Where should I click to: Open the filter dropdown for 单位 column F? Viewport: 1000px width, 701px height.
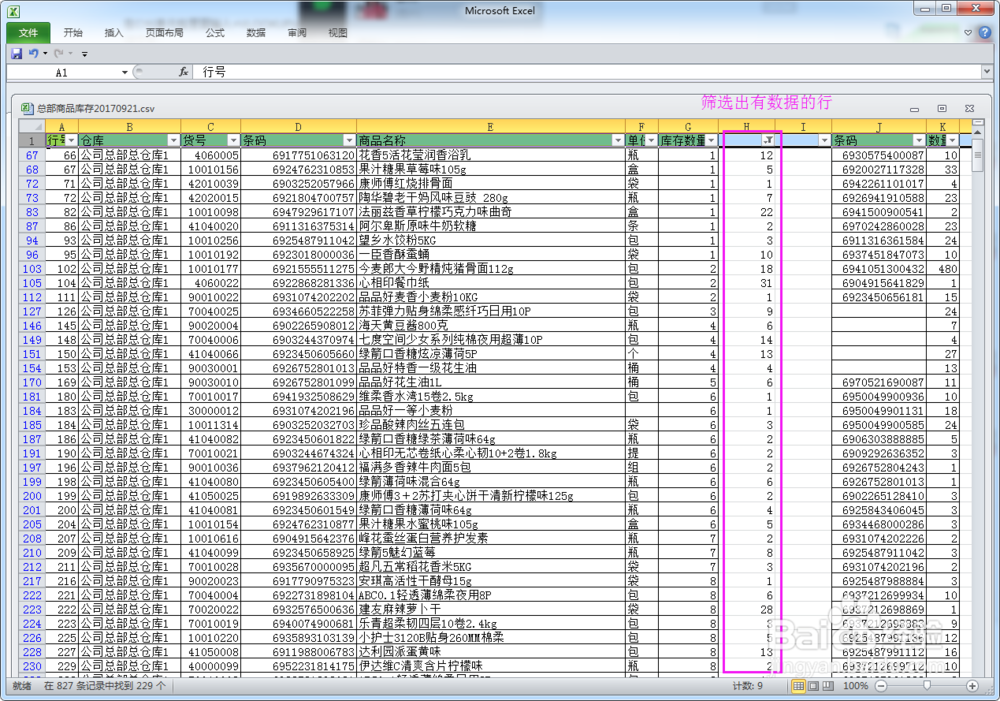pyautogui.click(x=651, y=140)
